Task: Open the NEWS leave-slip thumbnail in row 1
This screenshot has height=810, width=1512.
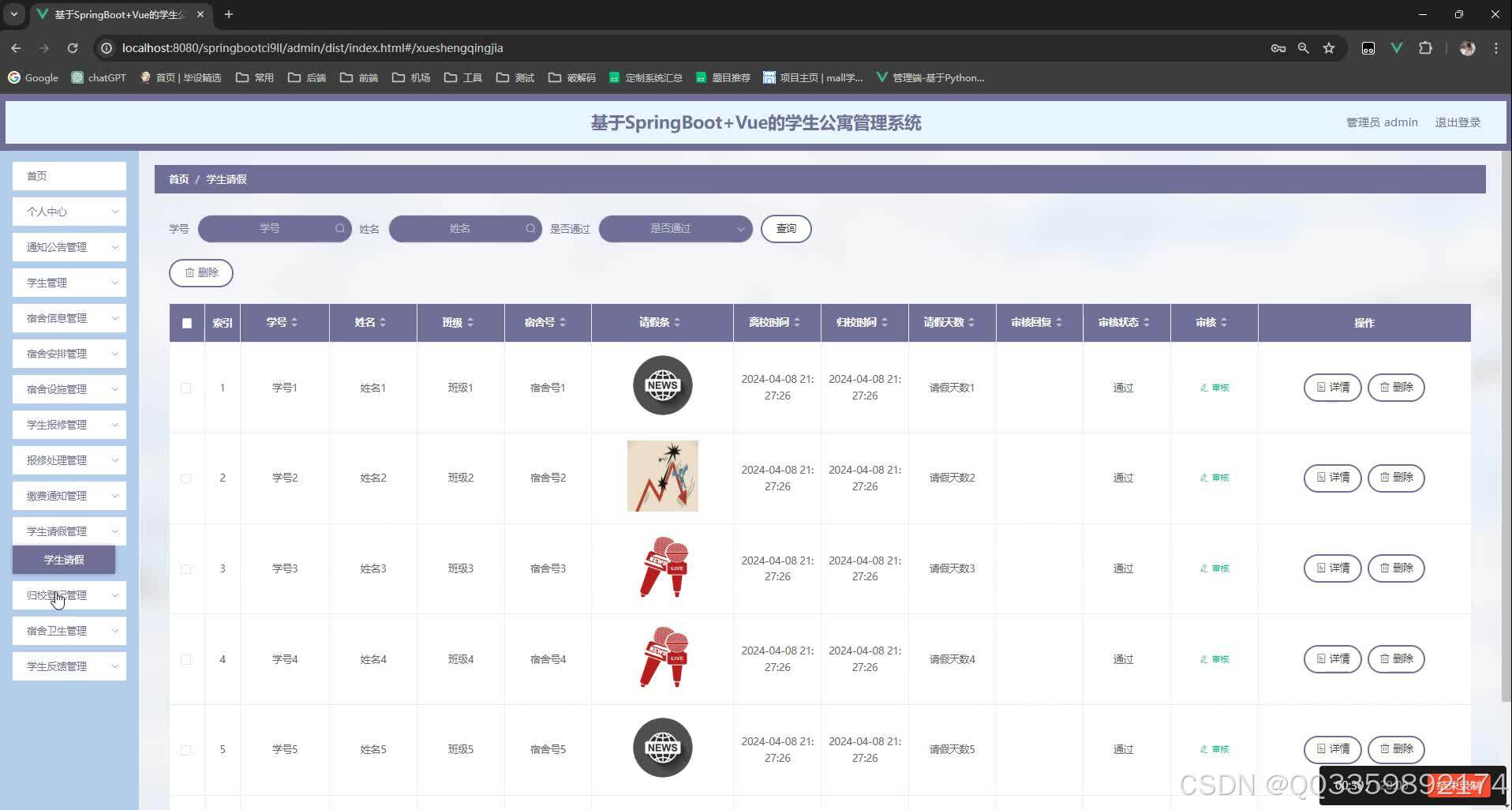Action: [x=663, y=386]
